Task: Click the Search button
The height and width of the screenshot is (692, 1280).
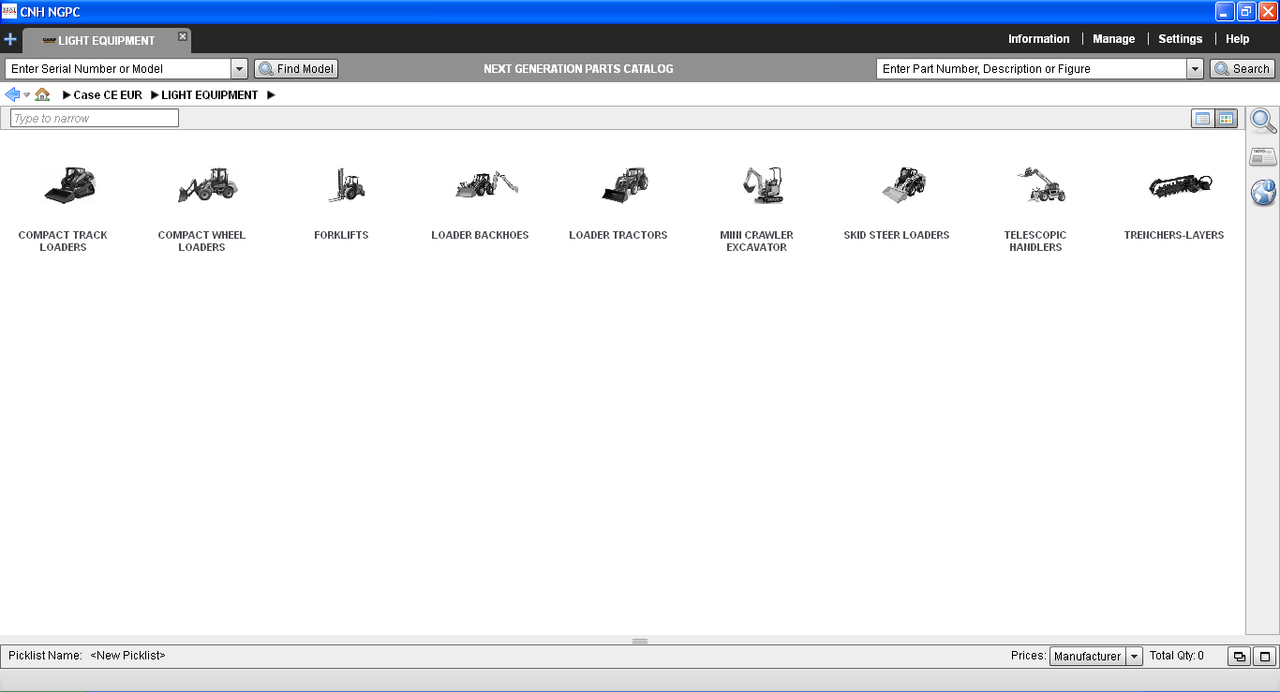Action: 1242,69
